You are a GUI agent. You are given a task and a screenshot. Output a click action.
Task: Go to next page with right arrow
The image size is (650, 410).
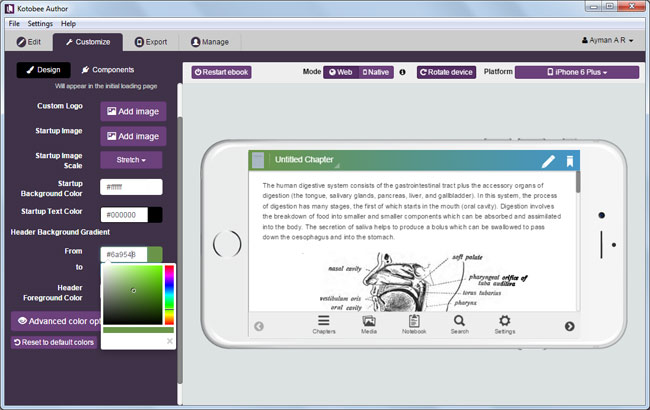pyautogui.click(x=570, y=326)
